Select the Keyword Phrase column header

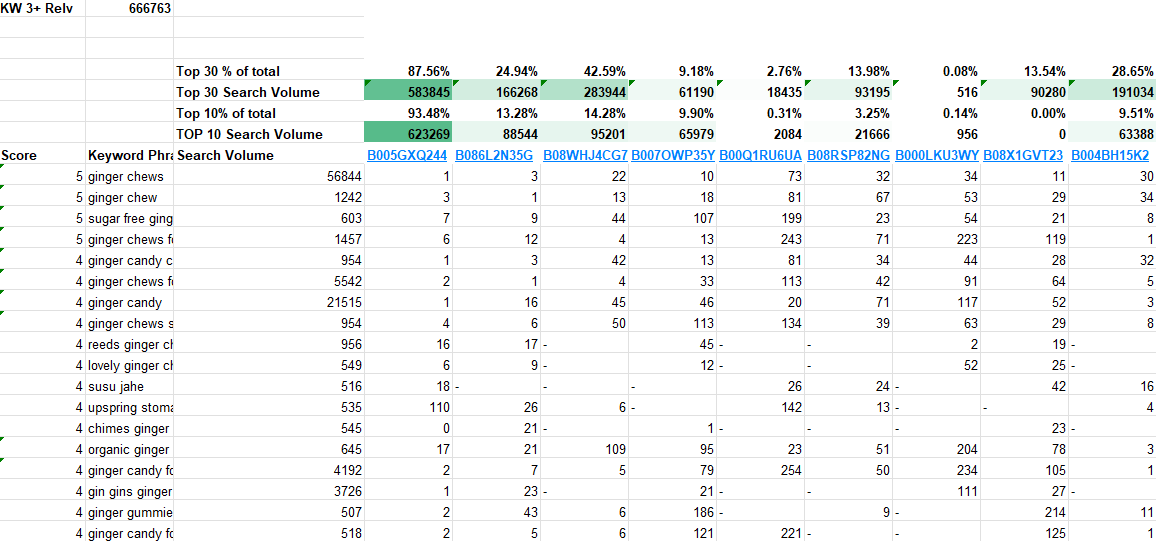[130, 156]
